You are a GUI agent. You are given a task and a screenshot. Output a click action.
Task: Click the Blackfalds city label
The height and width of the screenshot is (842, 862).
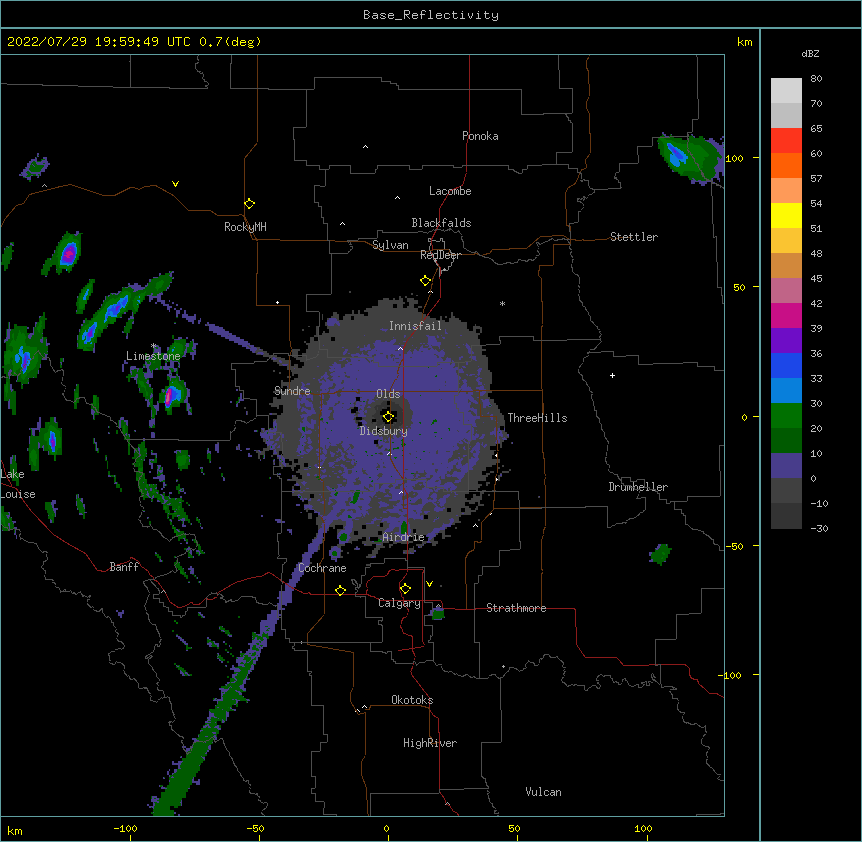(441, 223)
